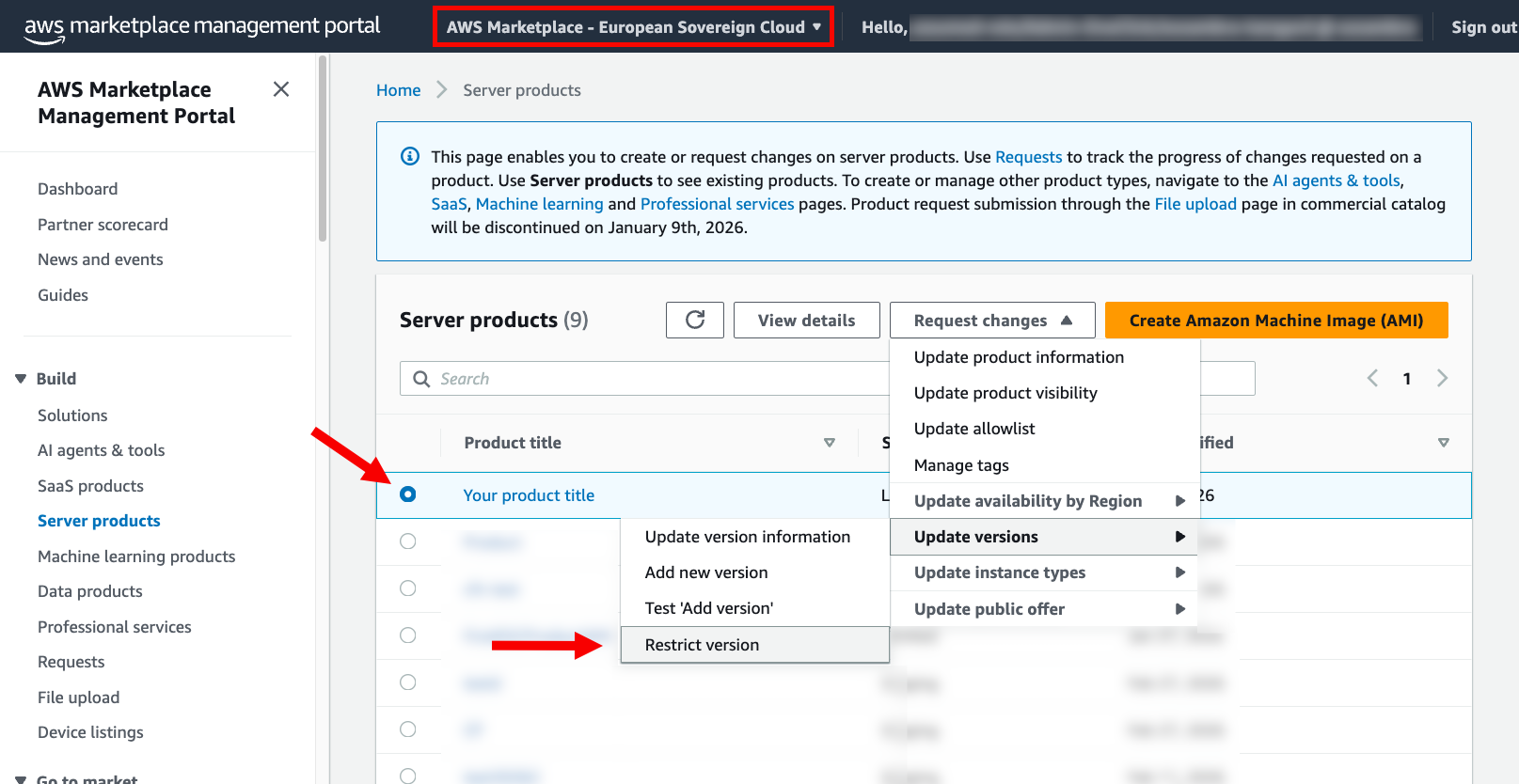Close the AWS Marketplace Management Portal sidebar
Image resolution: width=1519 pixels, height=784 pixels.
[280, 89]
